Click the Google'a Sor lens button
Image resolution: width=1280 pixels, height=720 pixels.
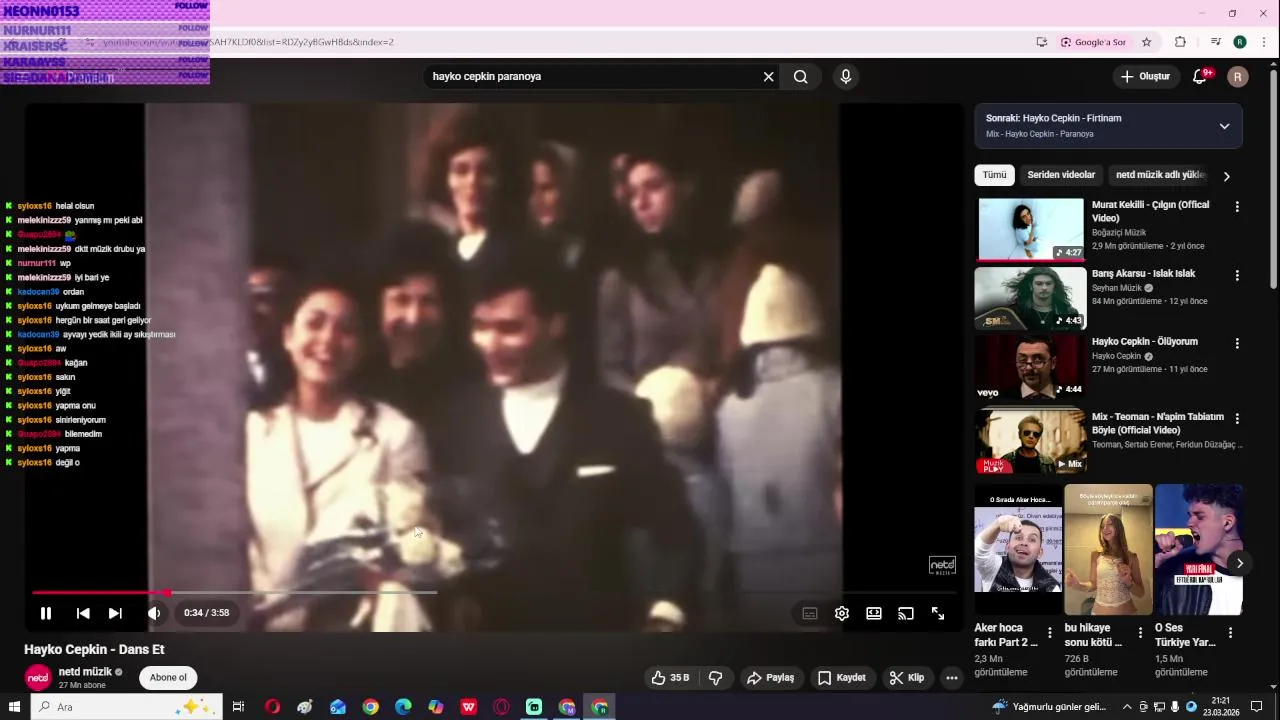point(1093,42)
